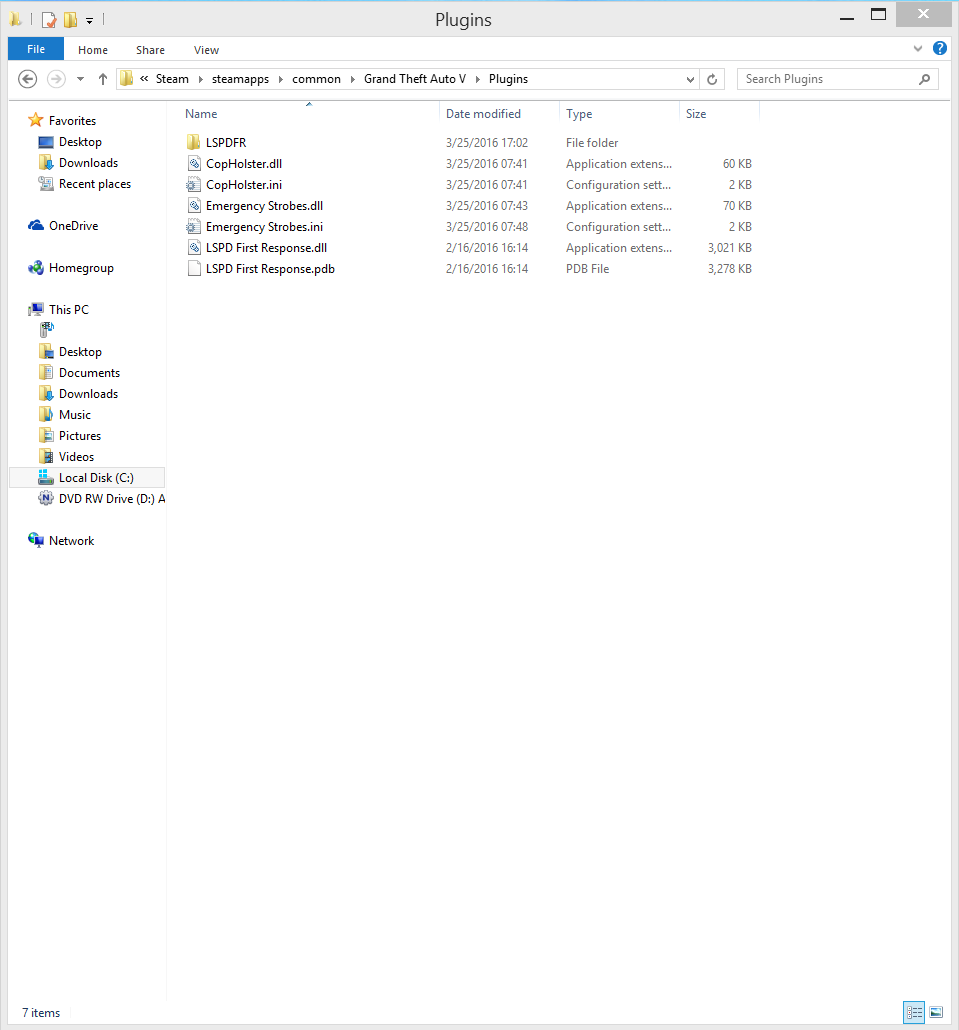The width and height of the screenshot is (959, 1030).
Task: Switch to Large icons view
Action: [x=937, y=1012]
